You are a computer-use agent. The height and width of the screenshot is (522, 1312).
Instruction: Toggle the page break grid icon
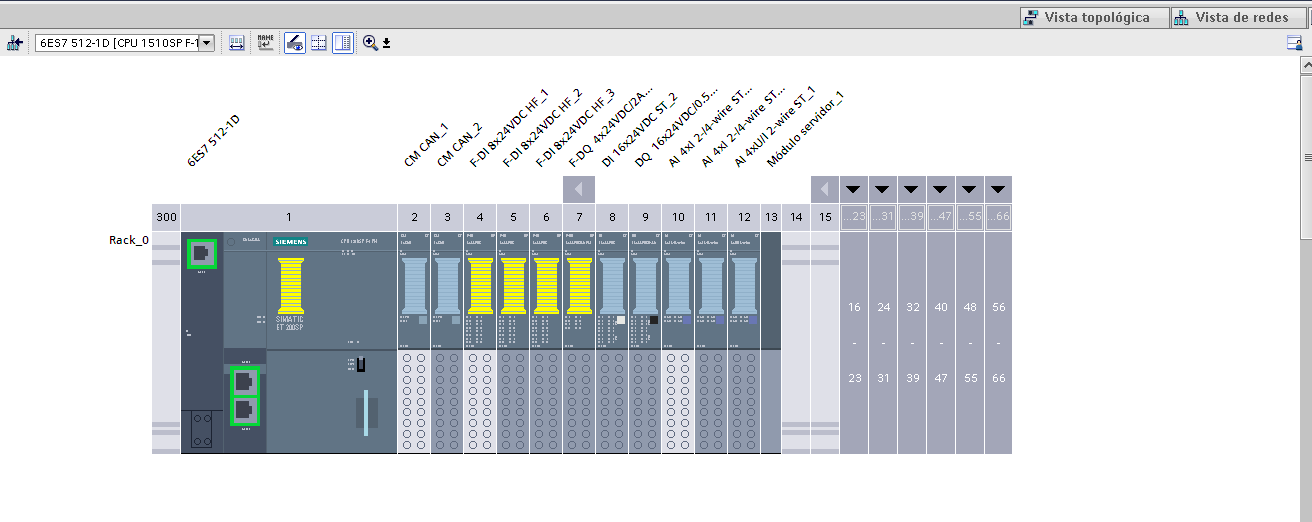pos(319,43)
